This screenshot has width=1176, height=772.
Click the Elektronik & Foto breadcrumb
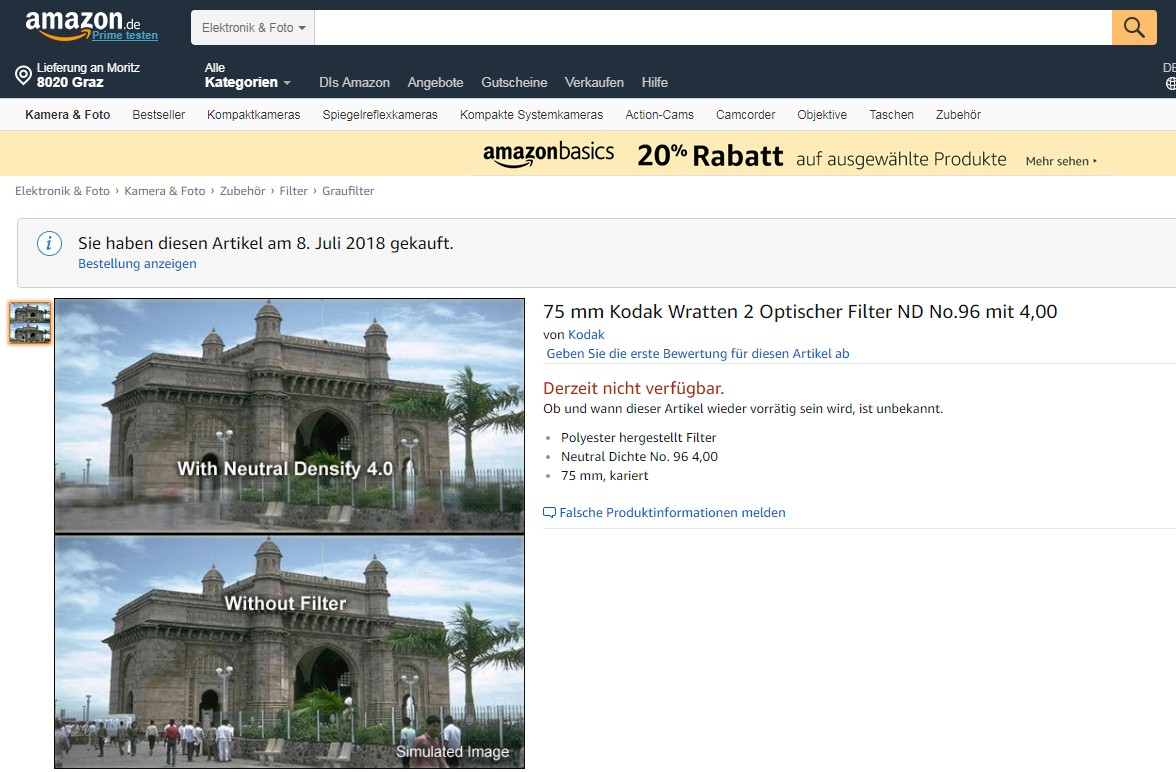tap(62, 191)
